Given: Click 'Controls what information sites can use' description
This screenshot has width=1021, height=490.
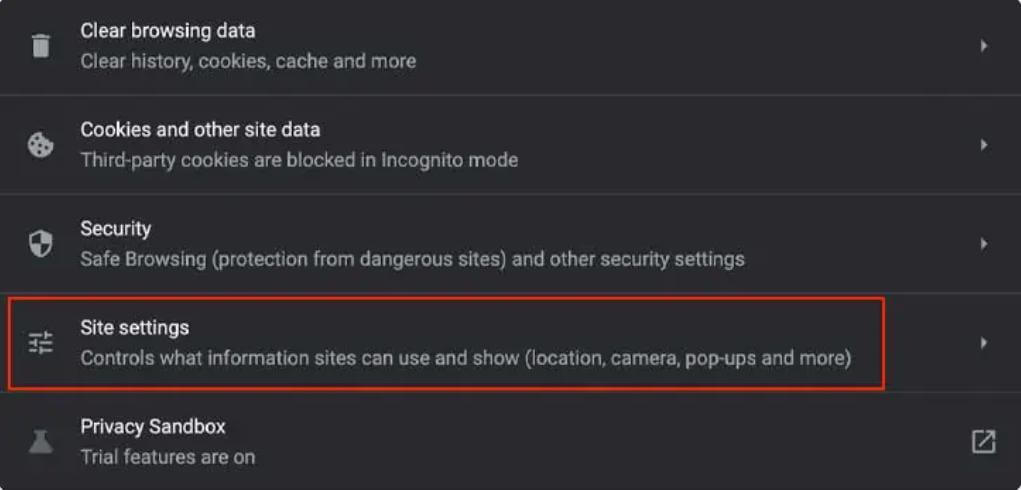Looking at the screenshot, I should (x=465, y=358).
